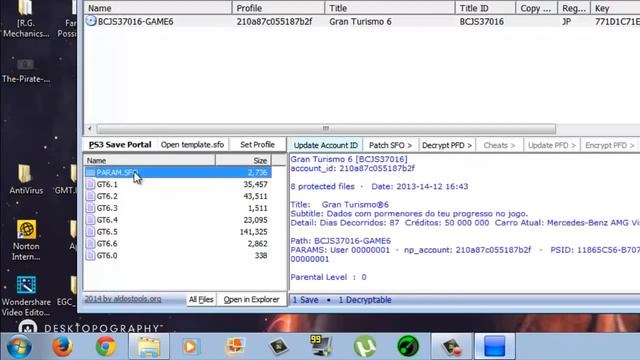Open the Cheats menu
The image size is (640, 360).
pos(499,145)
